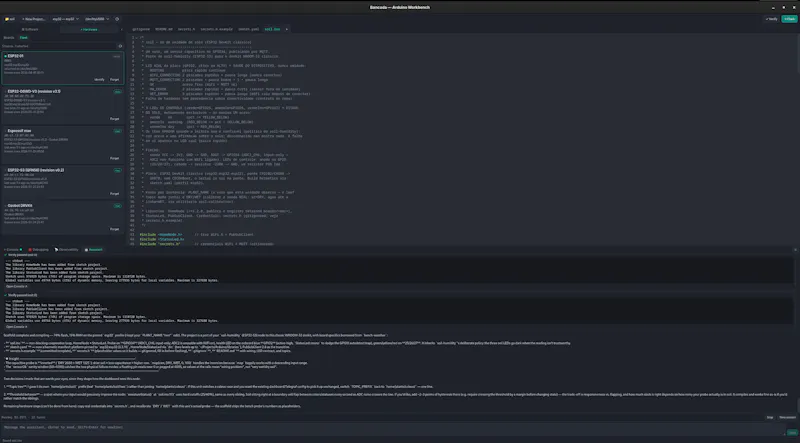The width and height of the screenshot is (800, 443).
Task: Click the first Open Console link
Action: (x=17, y=286)
